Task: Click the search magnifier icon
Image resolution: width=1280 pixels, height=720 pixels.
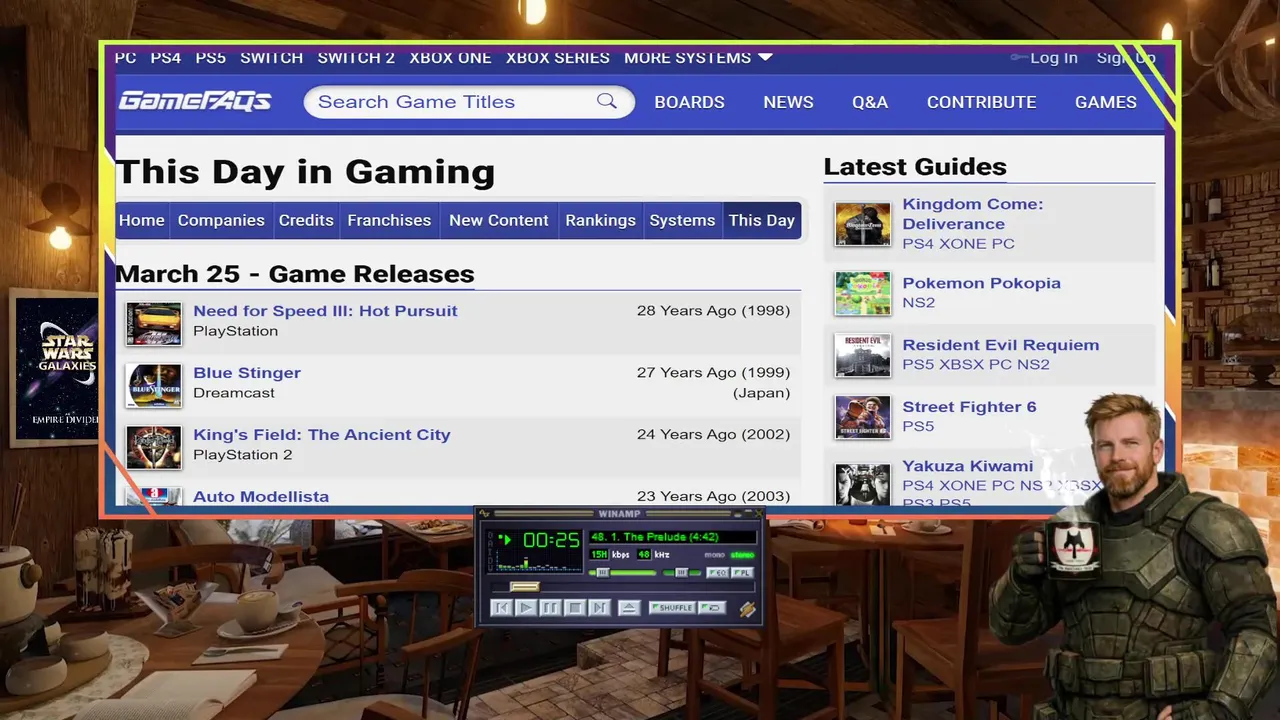Action: coord(607,101)
